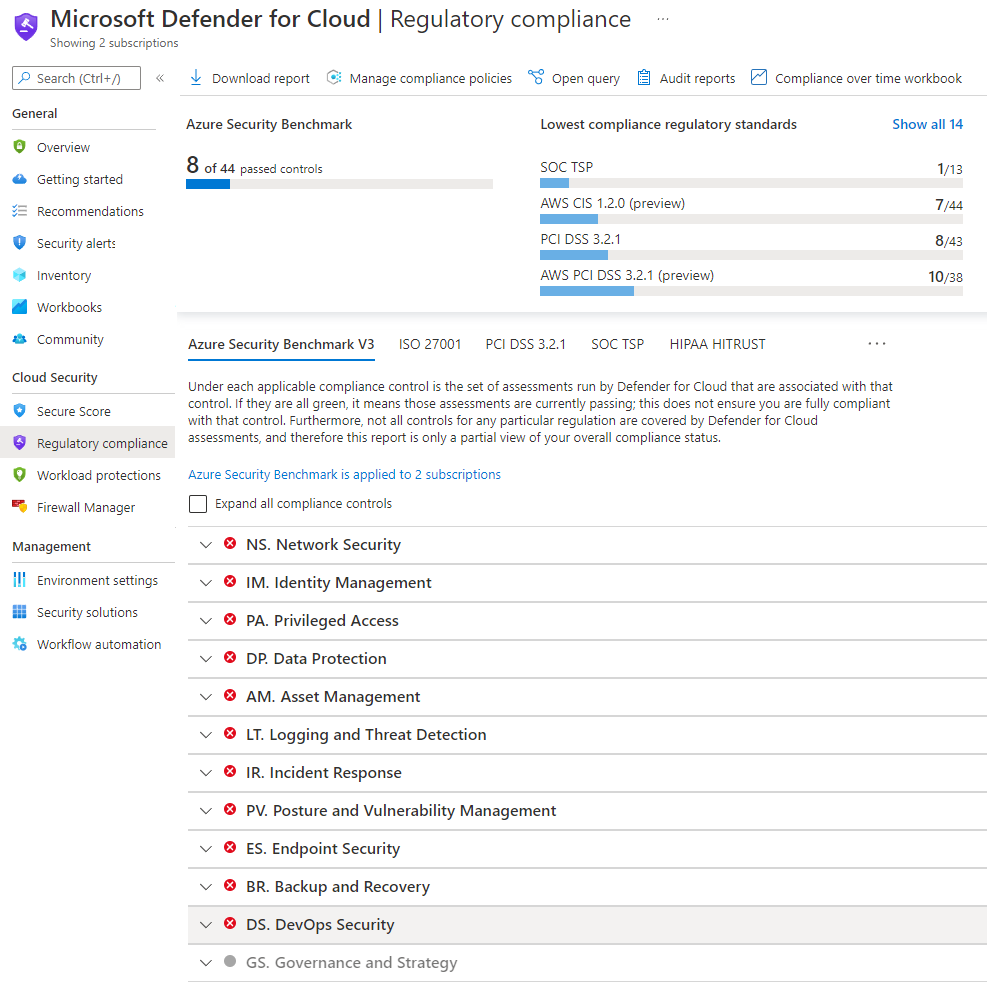Click the failed status icon for Network Security
Viewport: 987px width, 983px height.
(x=230, y=543)
